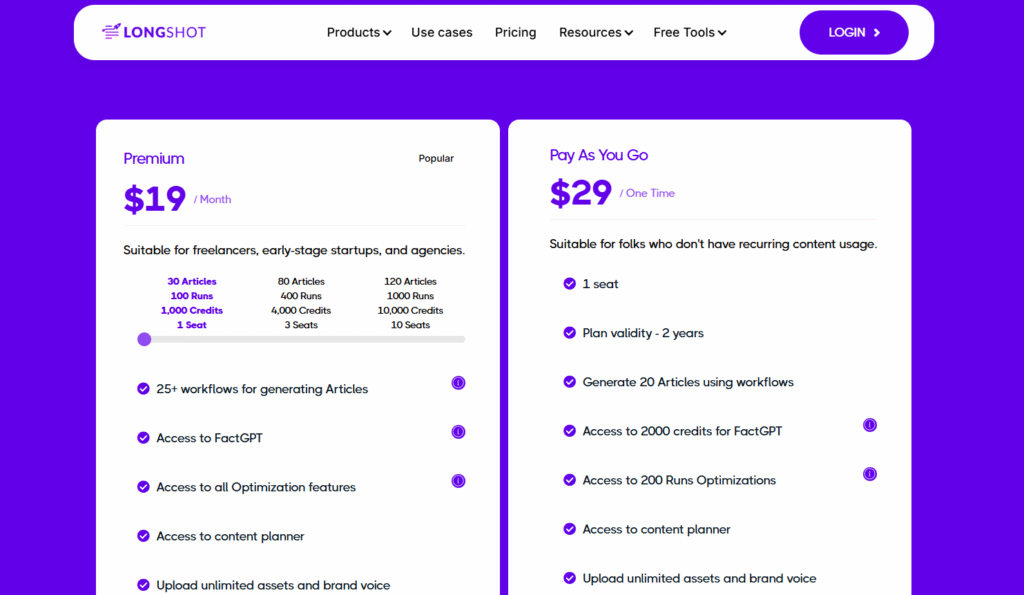Click the LongShot logo
The height and width of the screenshot is (595, 1024).
pyautogui.click(x=153, y=32)
